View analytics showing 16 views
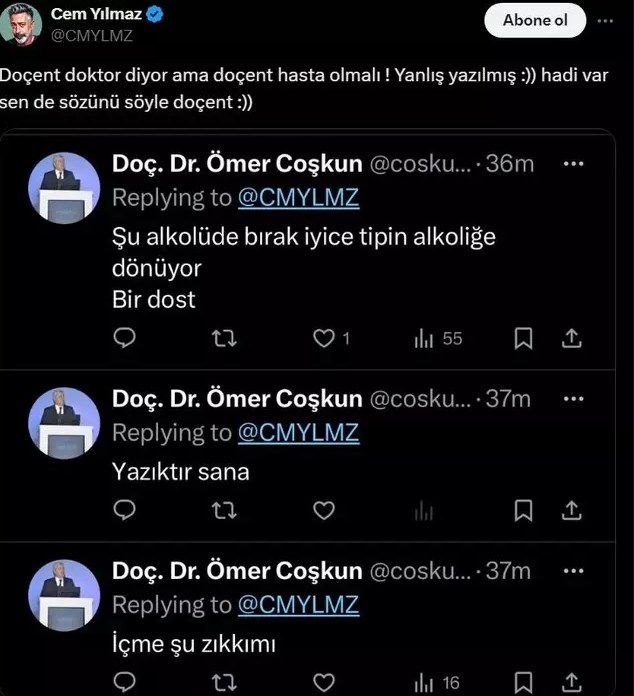634x696 pixels. (x=437, y=683)
